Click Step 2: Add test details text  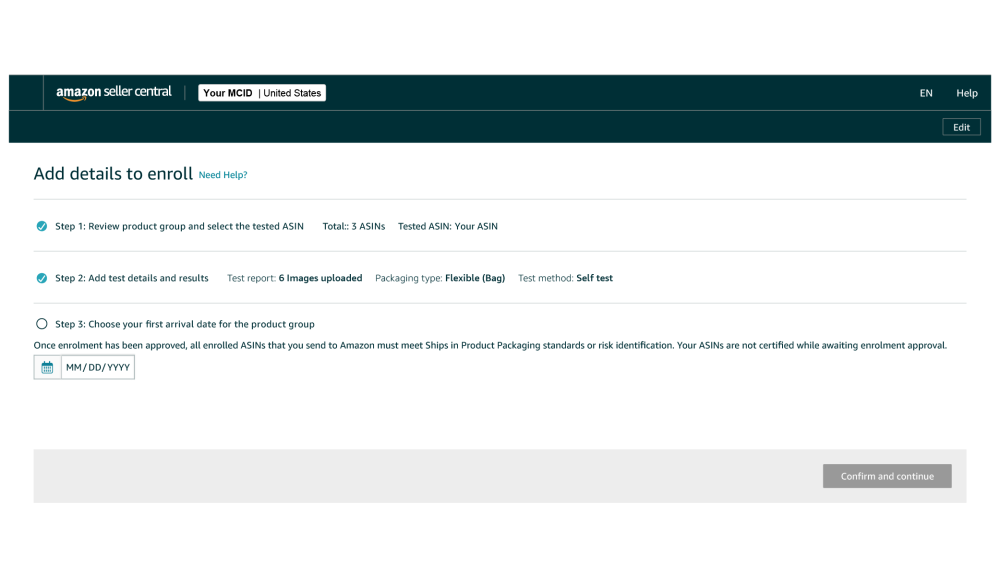coord(131,278)
